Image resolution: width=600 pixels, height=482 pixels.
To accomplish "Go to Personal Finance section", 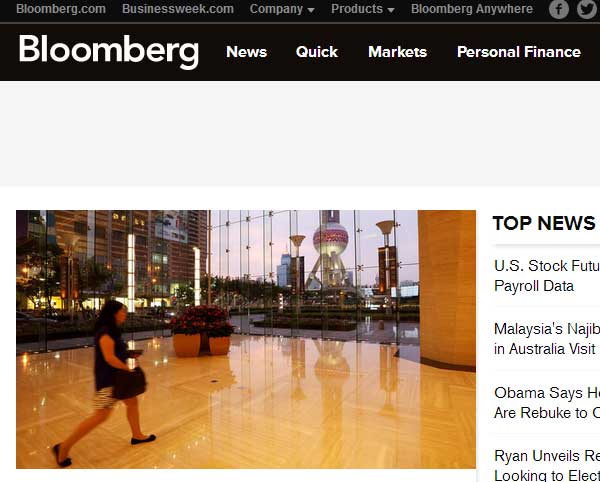I will point(518,52).
